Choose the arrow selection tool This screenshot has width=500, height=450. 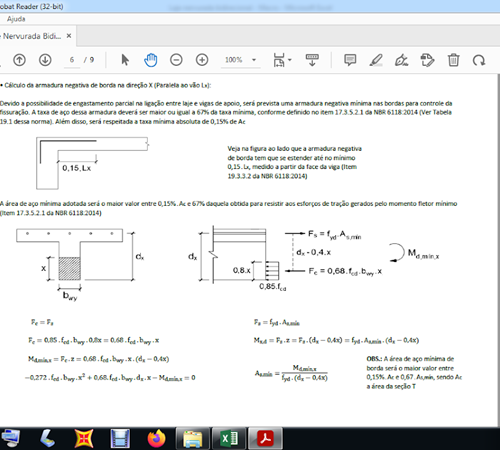pyautogui.click(x=125, y=60)
